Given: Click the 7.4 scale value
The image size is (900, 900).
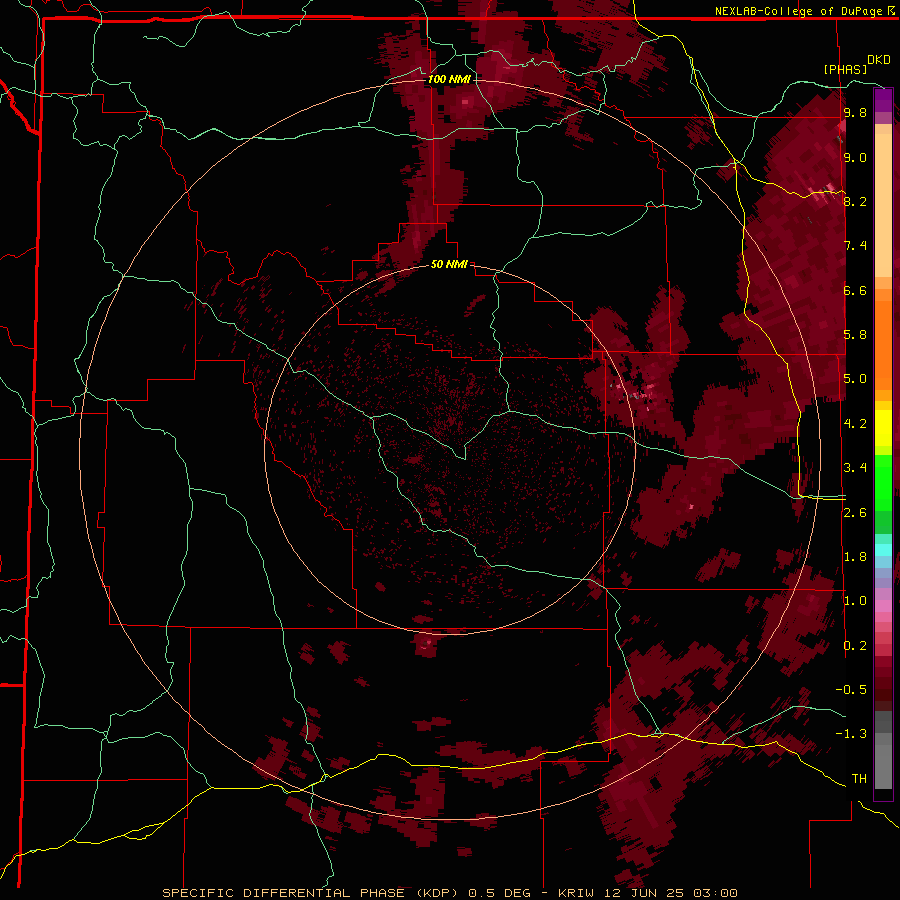Looking at the screenshot, I should 855,246.
